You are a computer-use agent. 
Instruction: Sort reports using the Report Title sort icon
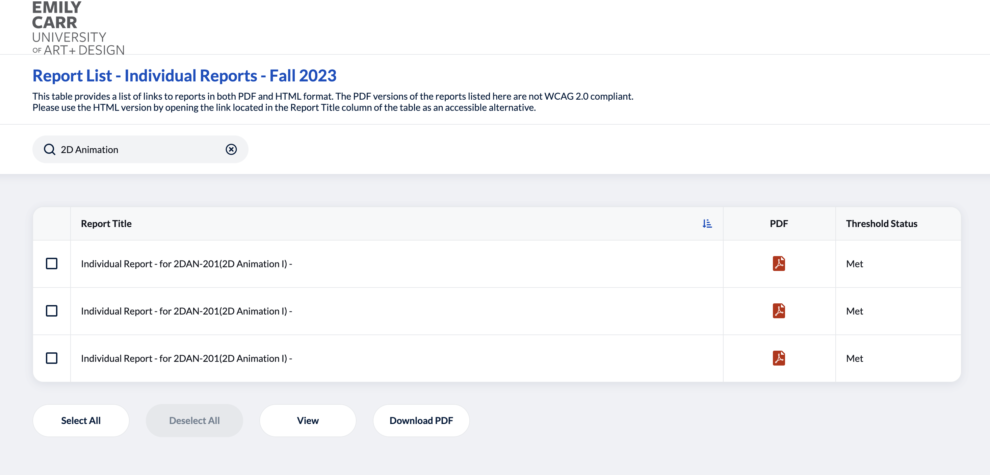tap(707, 224)
